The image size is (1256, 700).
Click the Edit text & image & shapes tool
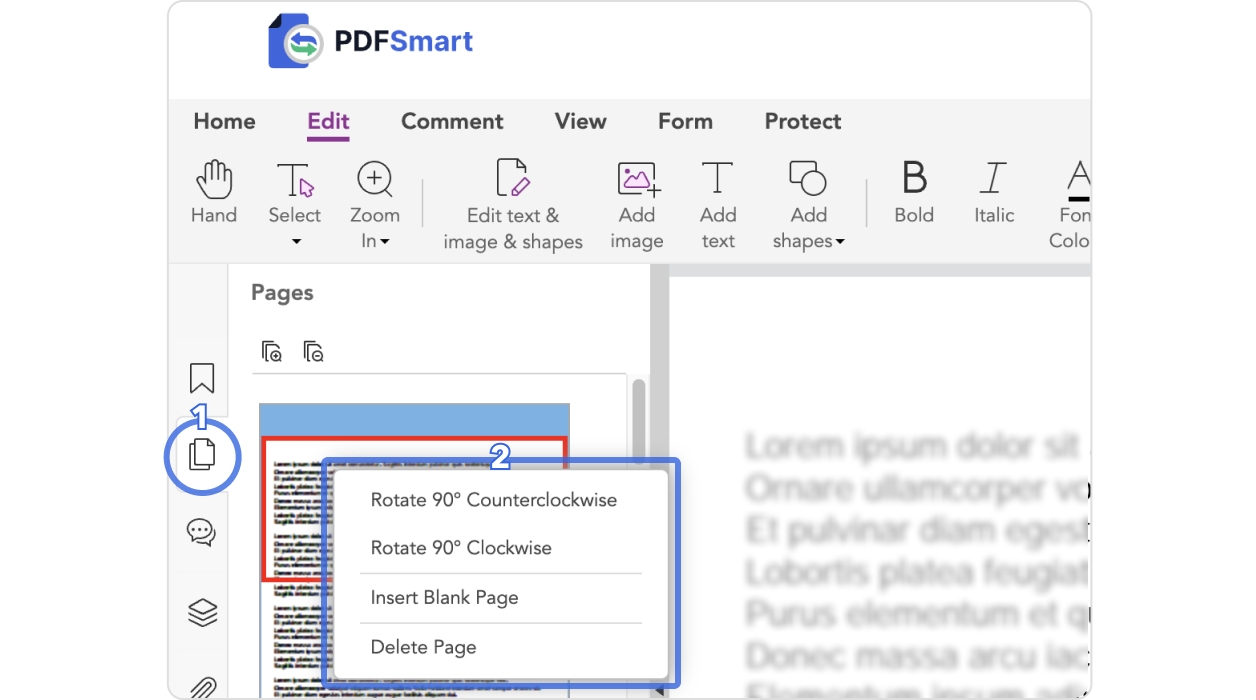(x=512, y=204)
